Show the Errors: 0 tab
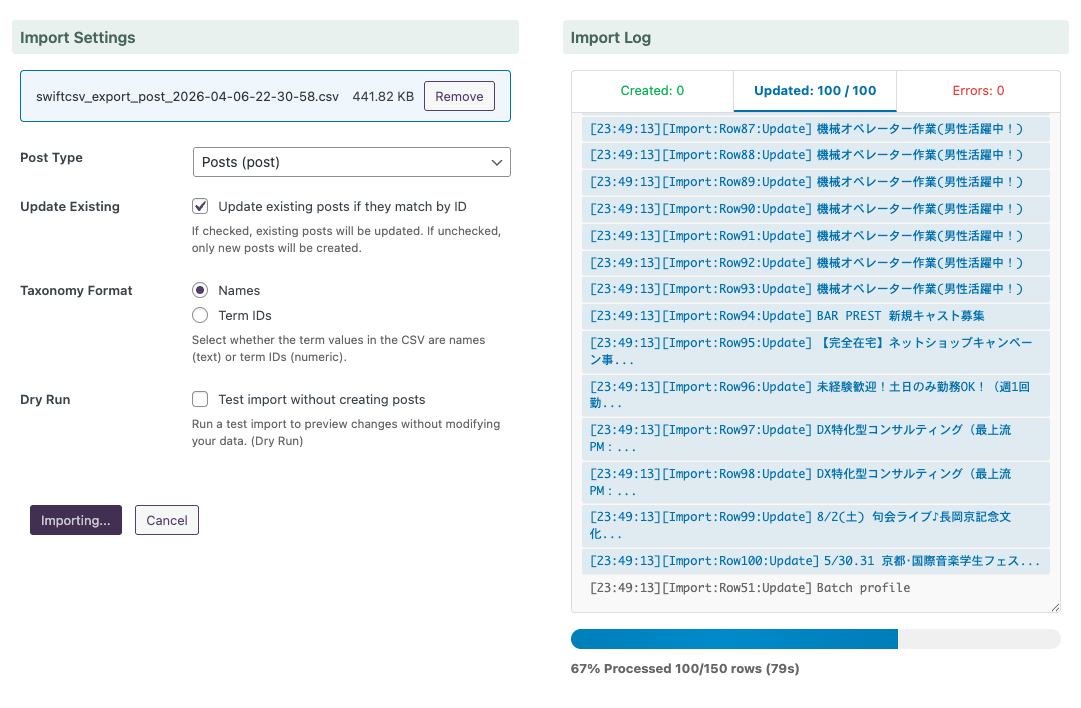This screenshot has height=708, width=1081. (978, 91)
